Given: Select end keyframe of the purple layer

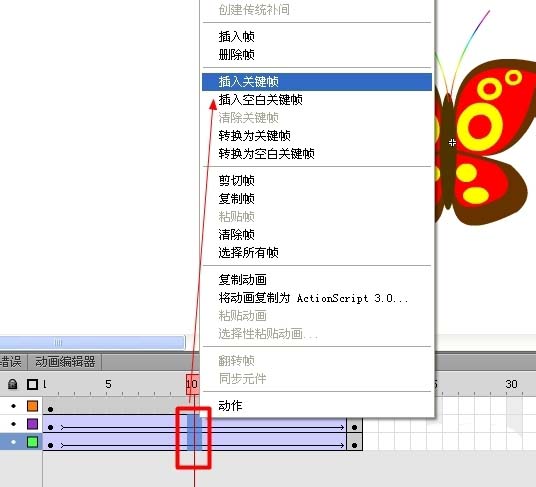Looking at the screenshot, I should 354,427.
